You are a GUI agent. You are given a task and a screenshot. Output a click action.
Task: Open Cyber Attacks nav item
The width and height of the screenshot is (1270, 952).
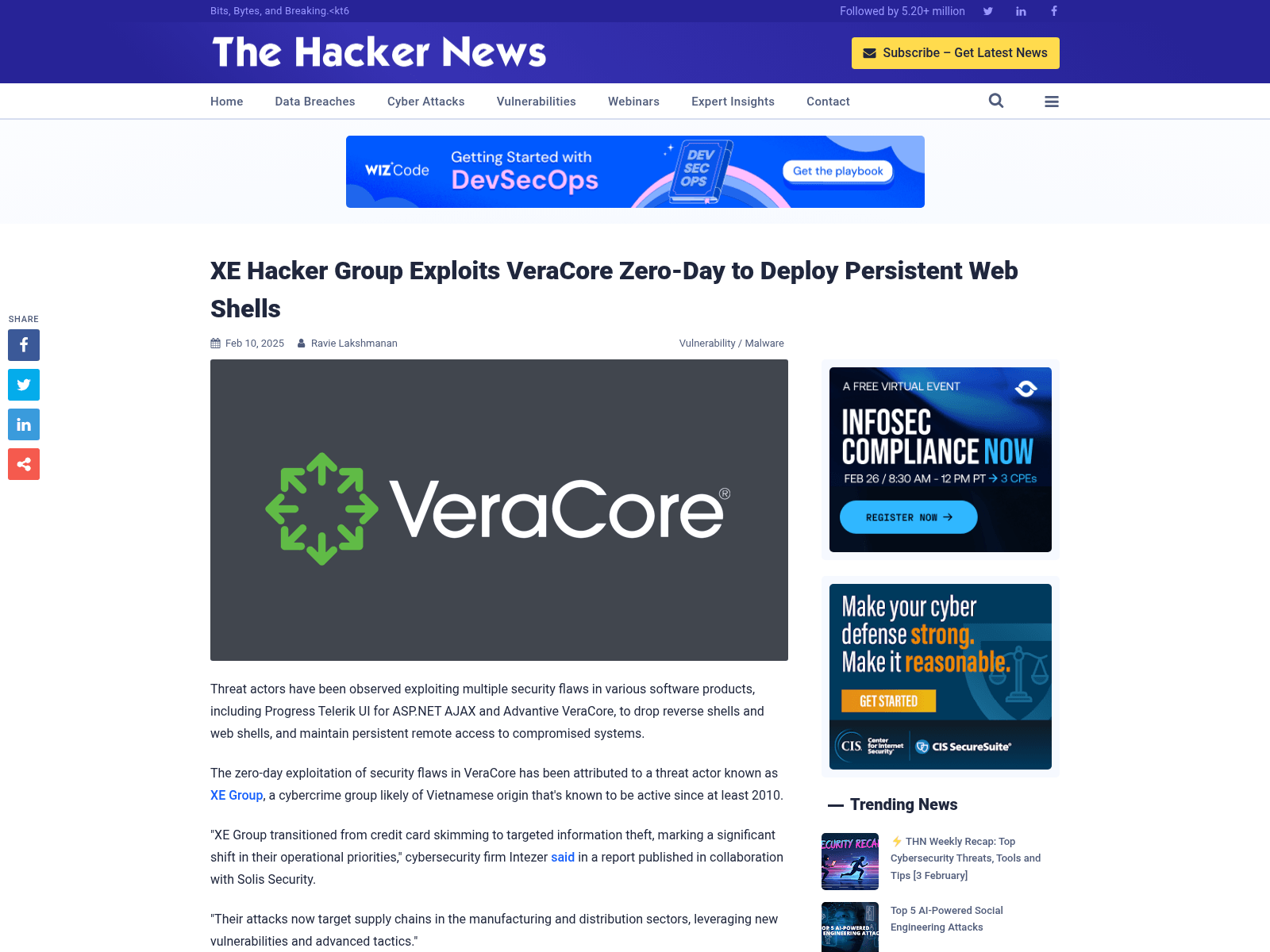point(426,102)
